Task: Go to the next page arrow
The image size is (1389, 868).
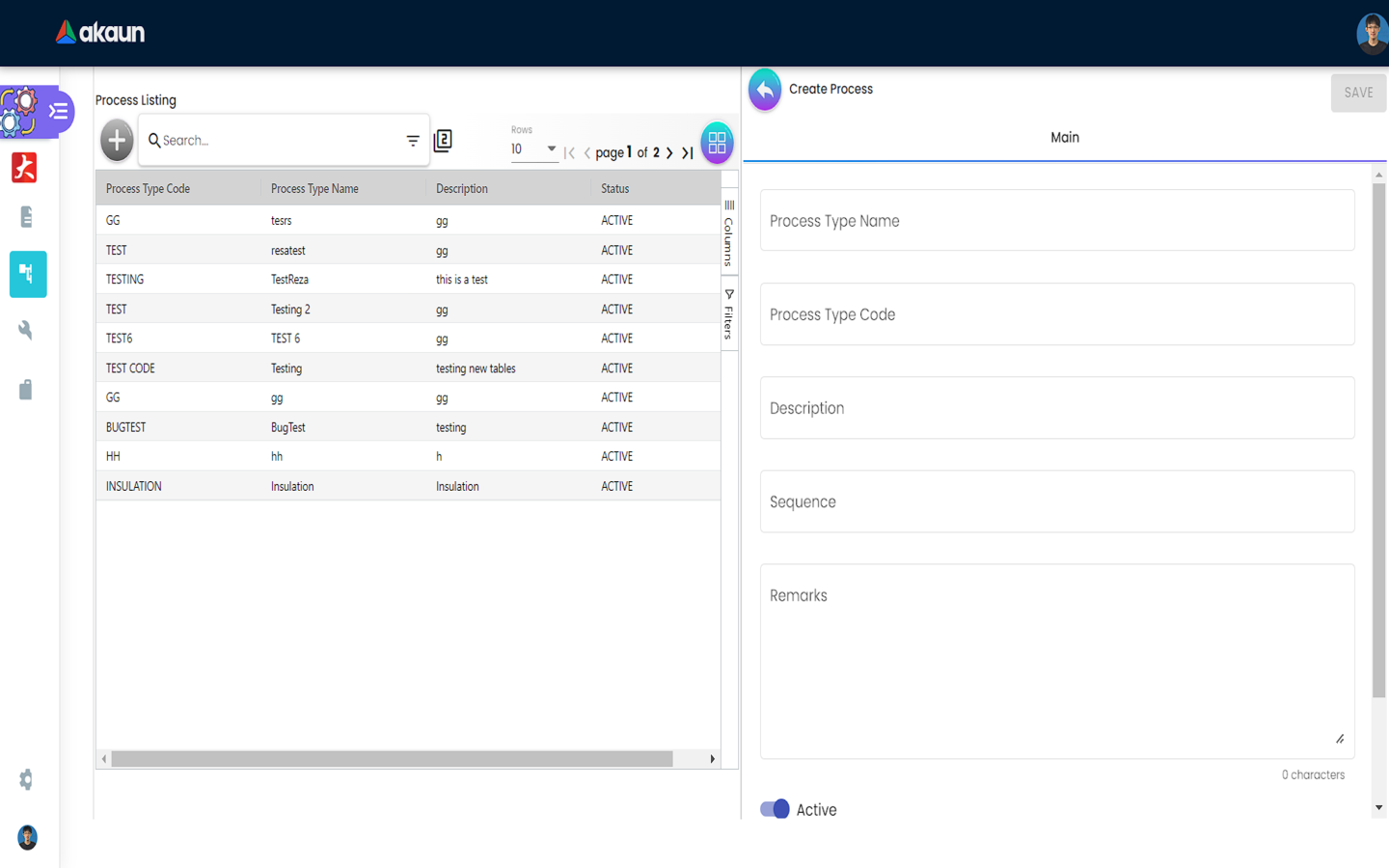Action: tap(669, 152)
